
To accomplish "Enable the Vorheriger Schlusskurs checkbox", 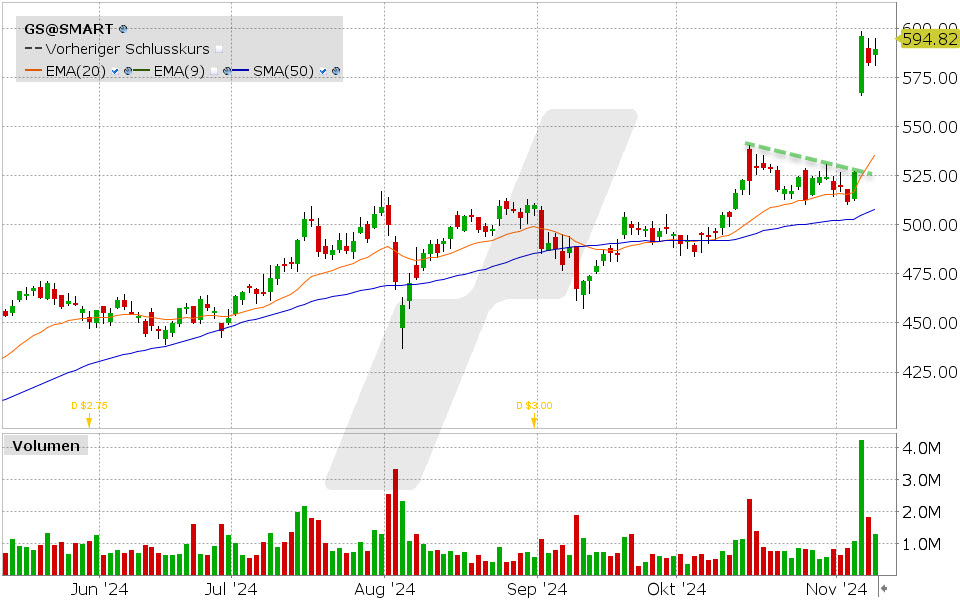I will (x=219, y=49).
